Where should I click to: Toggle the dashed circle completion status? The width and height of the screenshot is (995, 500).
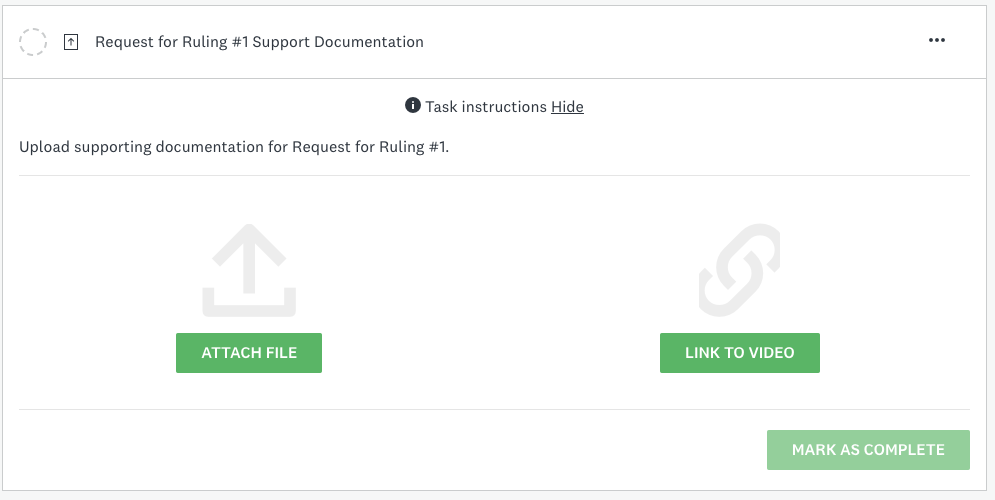click(33, 42)
